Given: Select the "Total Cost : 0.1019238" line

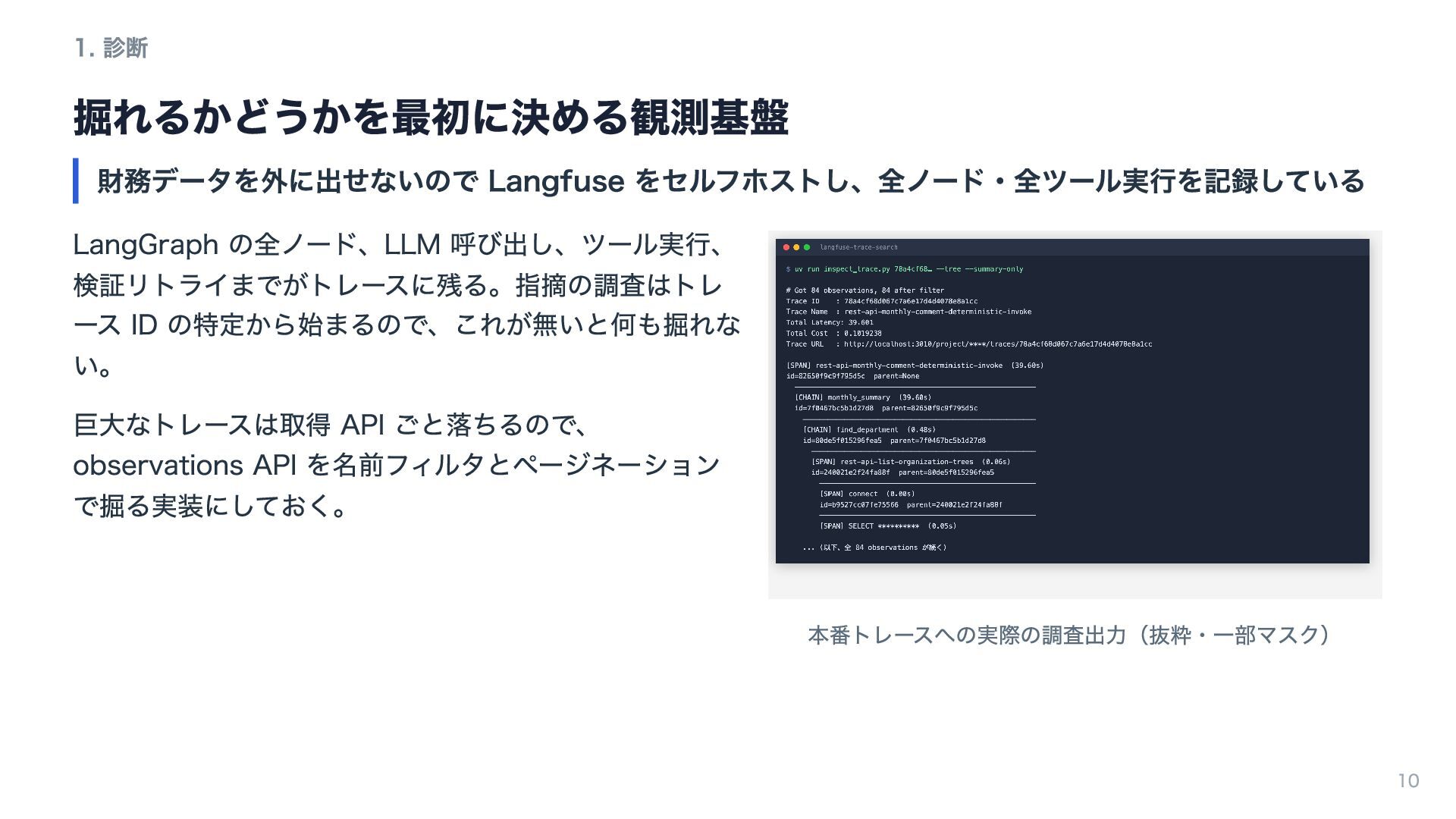Looking at the screenshot, I should pos(833,333).
